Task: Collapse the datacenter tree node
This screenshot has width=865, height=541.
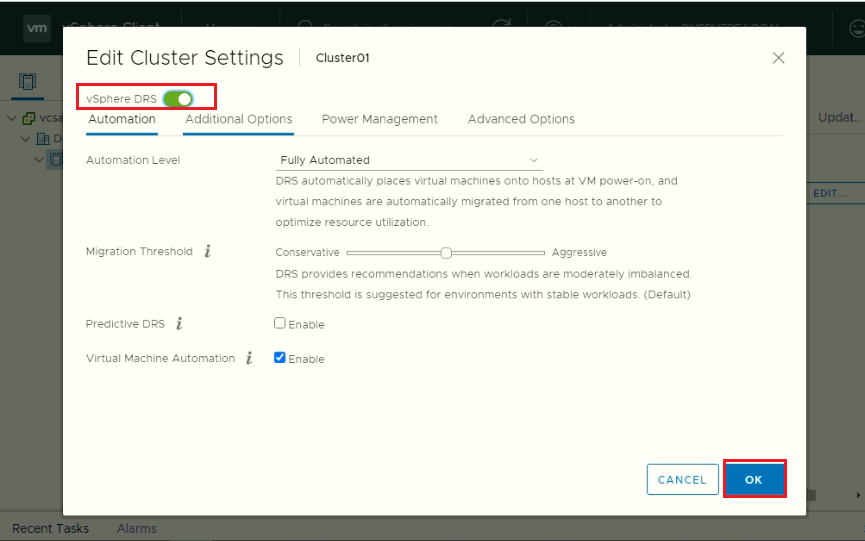Action: (25, 138)
